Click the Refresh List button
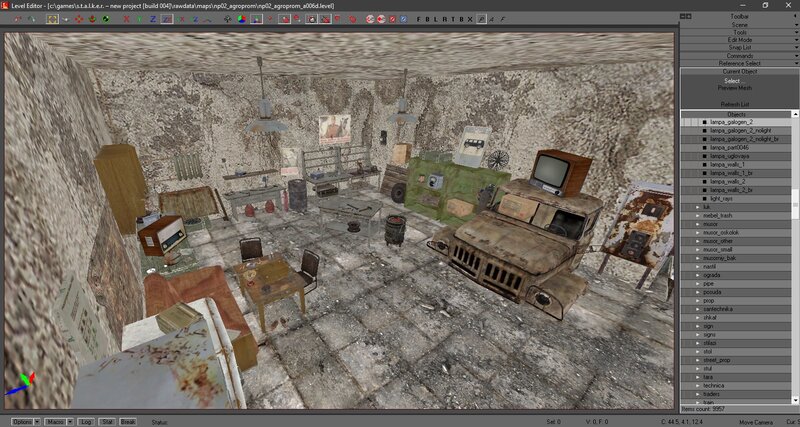800x427 pixels. point(739,104)
